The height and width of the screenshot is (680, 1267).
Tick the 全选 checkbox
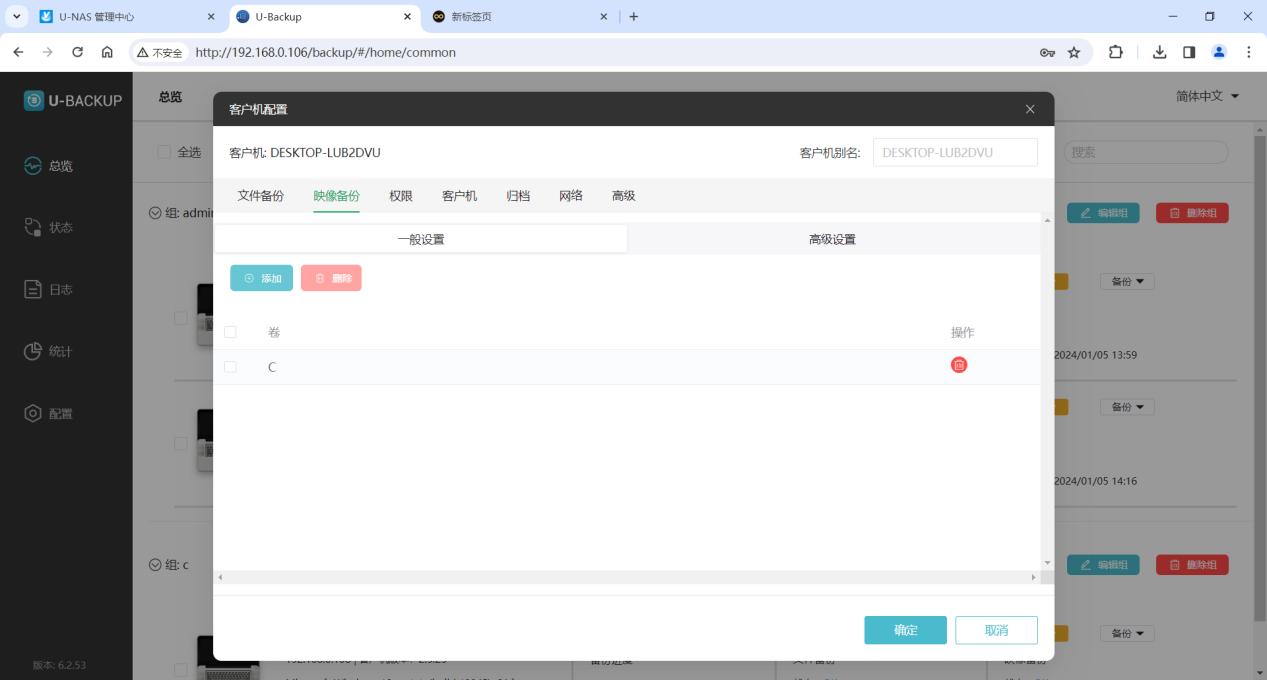click(x=164, y=152)
